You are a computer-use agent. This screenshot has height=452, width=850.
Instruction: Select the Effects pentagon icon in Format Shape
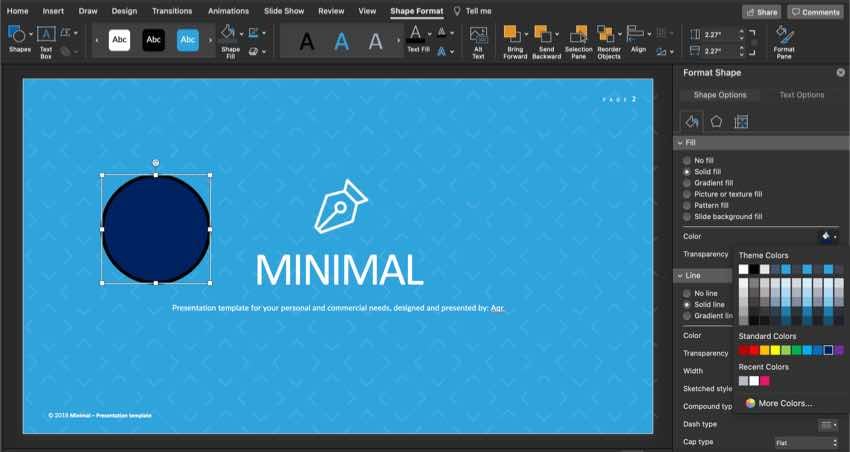point(716,122)
